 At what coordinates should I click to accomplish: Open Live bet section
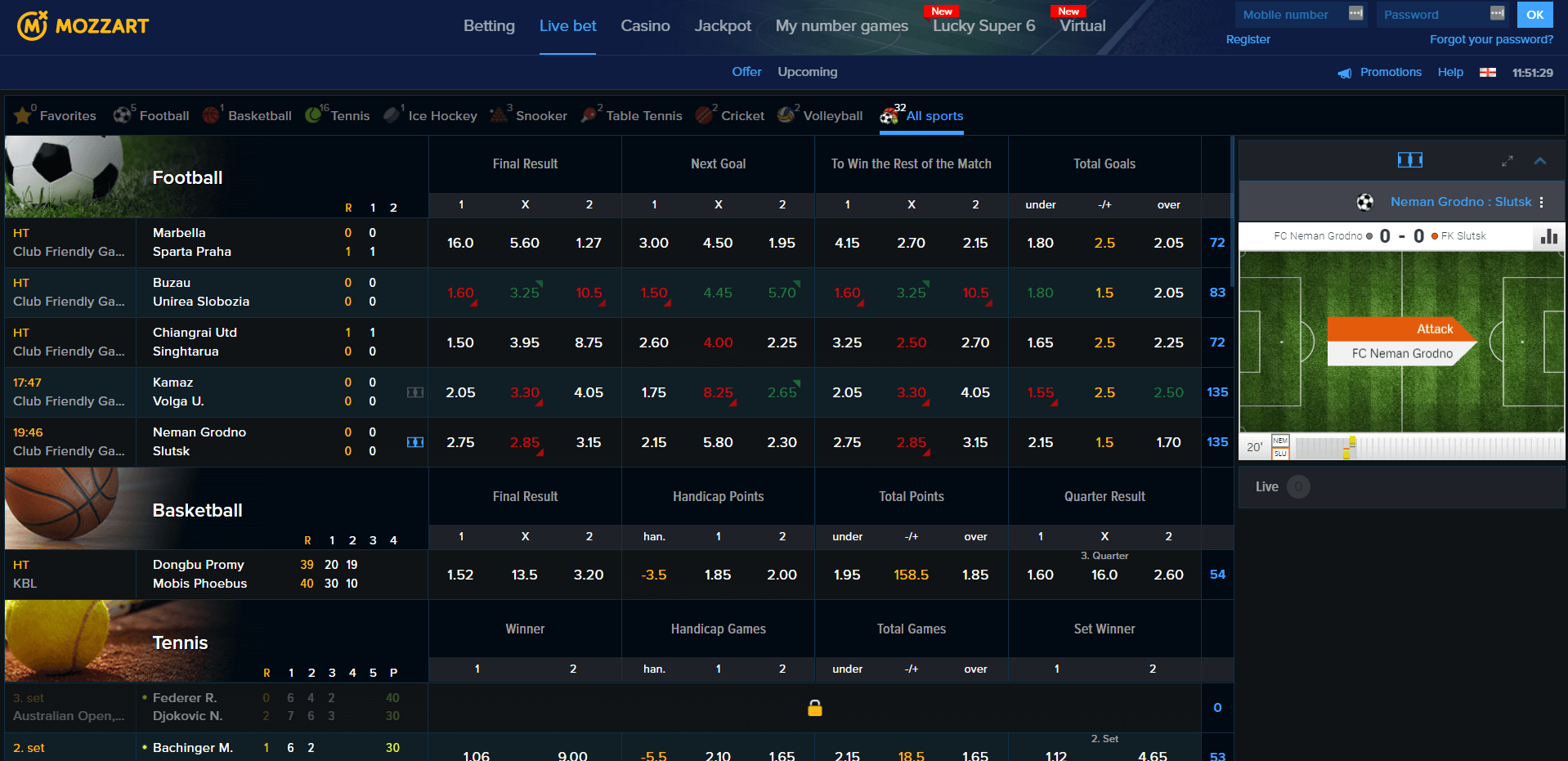pyautogui.click(x=567, y=26)
